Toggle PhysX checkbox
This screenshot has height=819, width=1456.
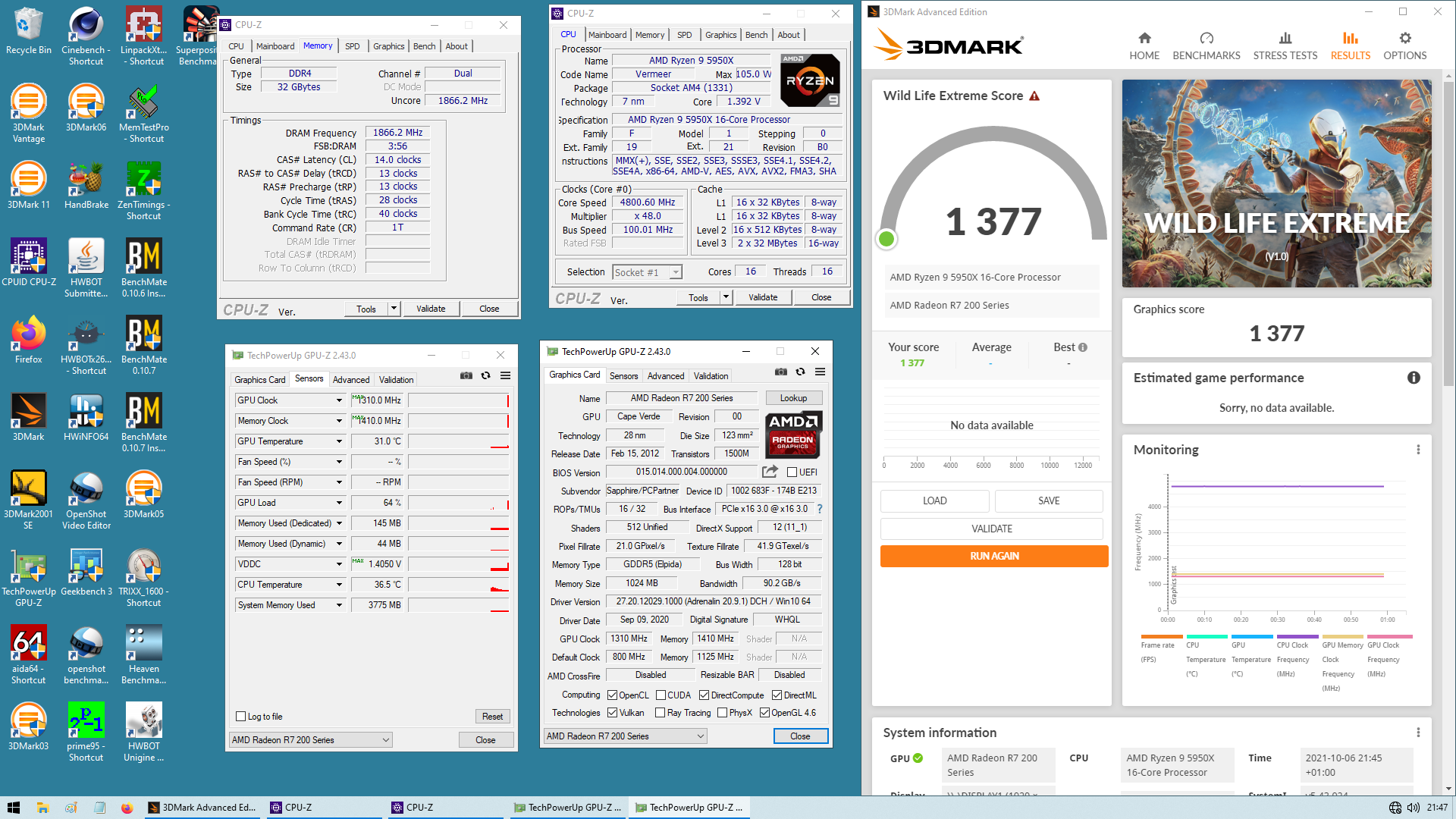722,713
